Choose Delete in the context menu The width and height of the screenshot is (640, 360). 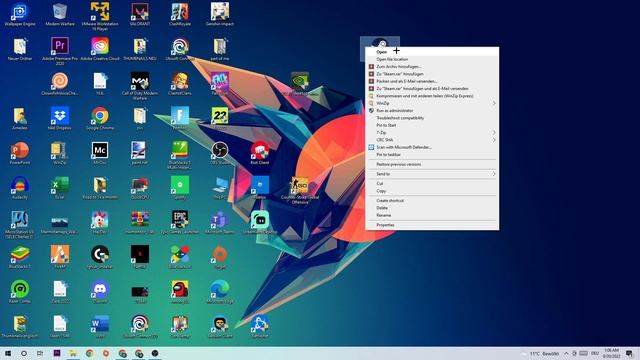pyautogui.click(x=432, y=208)
